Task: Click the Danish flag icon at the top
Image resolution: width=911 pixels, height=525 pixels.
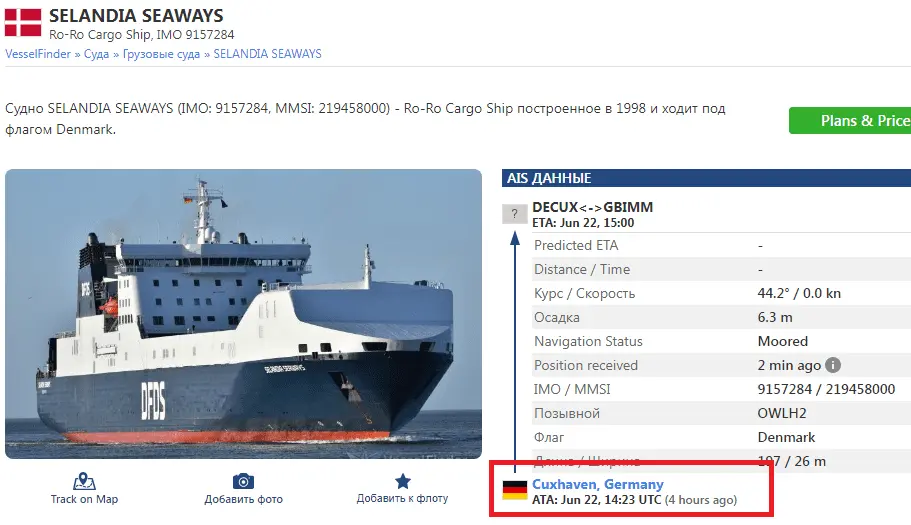Action: click(23, 22)
